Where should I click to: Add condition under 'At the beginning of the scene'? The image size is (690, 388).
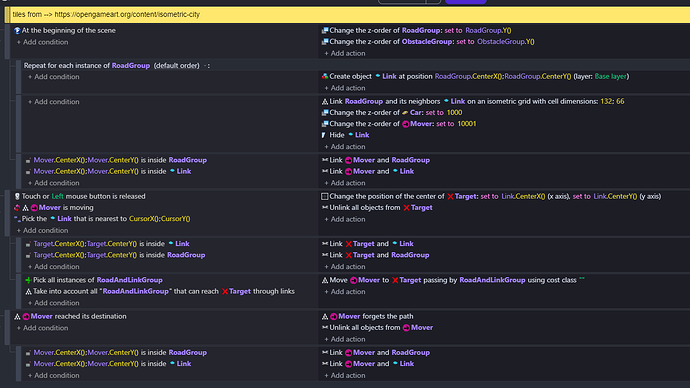pyautogui.click(x=42, y=42)
